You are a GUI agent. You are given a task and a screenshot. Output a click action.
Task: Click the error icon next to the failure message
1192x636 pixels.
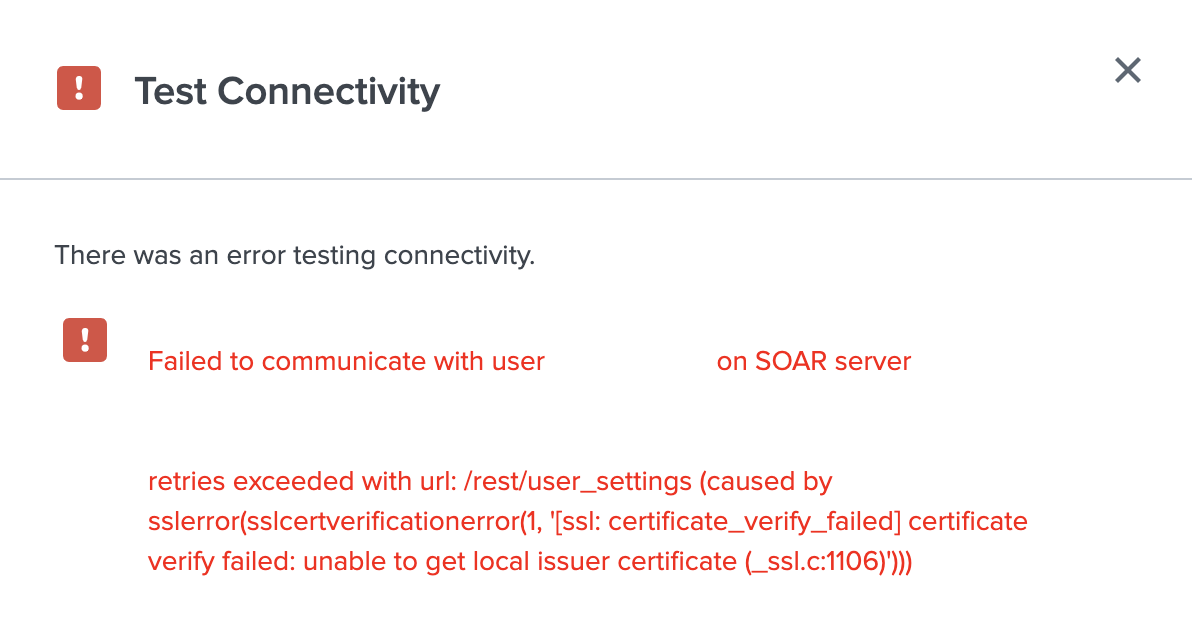(85, 340)
